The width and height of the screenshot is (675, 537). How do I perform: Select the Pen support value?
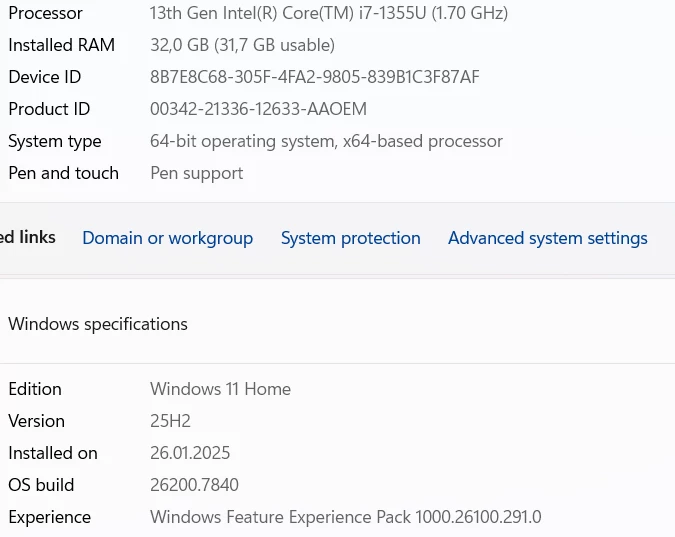(197, 174)
